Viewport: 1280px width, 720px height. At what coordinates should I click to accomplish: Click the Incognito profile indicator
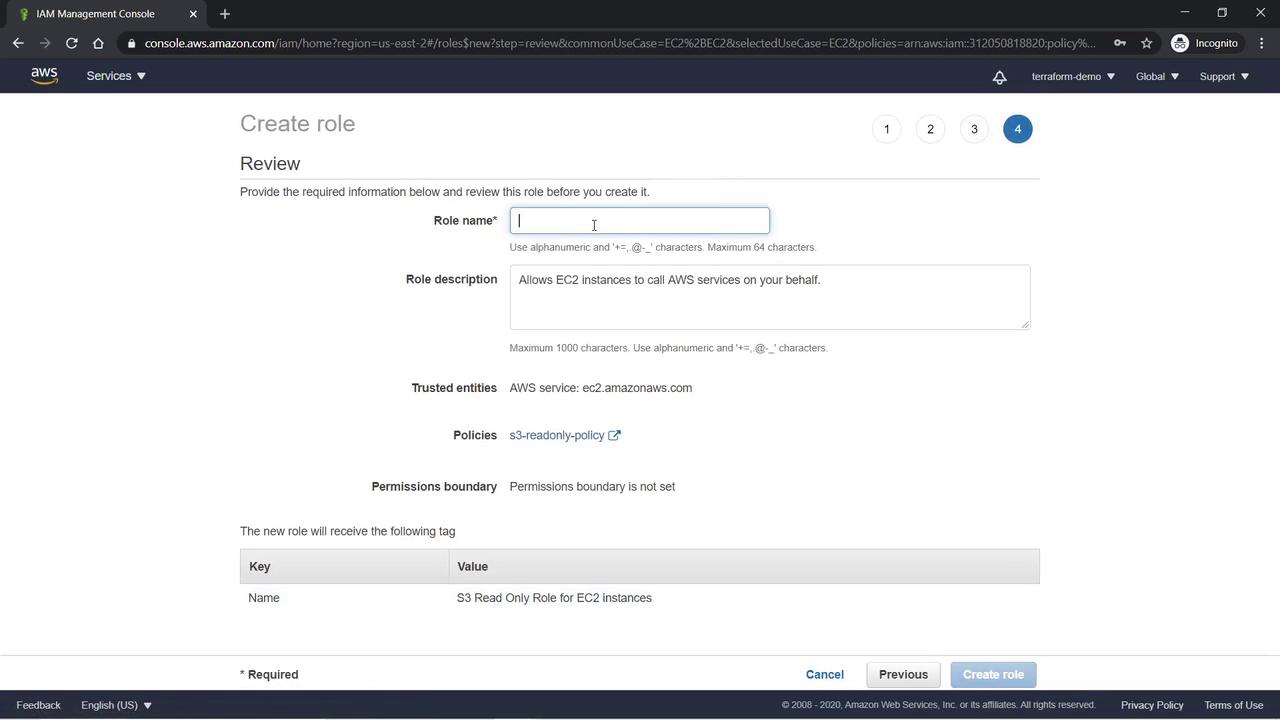coord(1205,43)
